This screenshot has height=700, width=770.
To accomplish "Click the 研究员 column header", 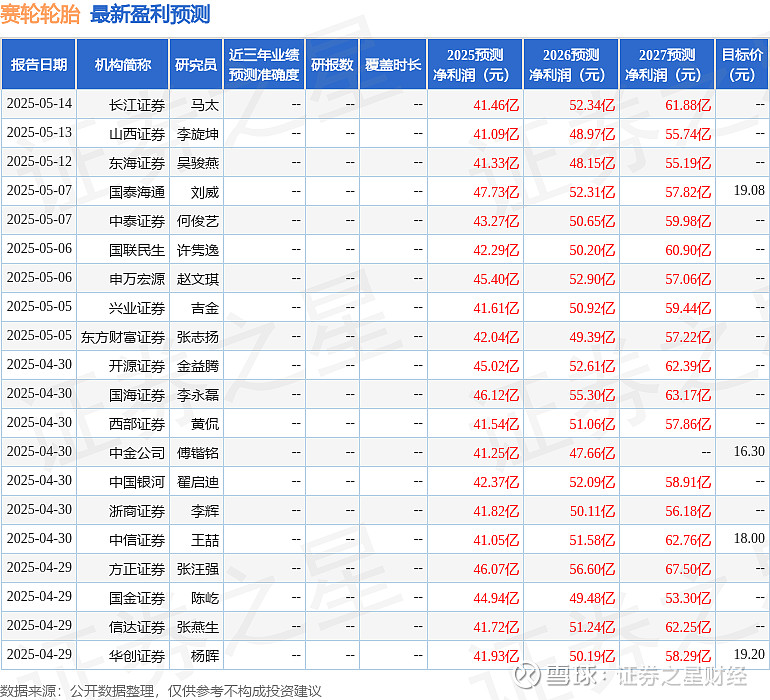I will tap(196, 64).
